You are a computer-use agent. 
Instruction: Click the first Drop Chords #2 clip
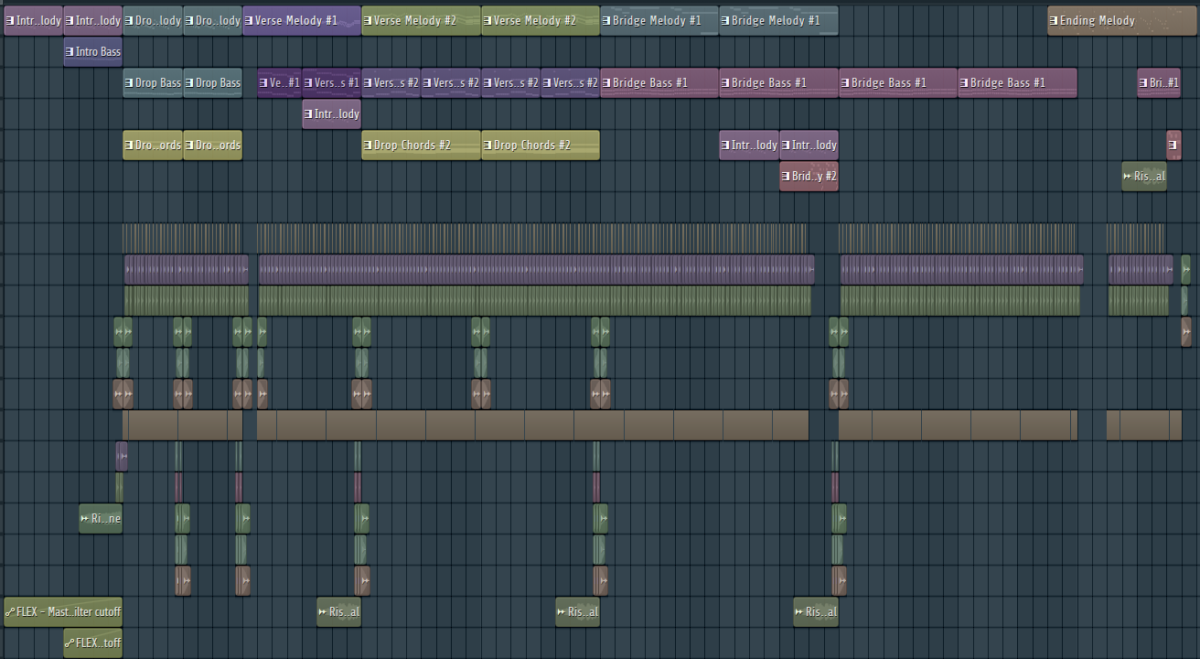coord(421,145)
